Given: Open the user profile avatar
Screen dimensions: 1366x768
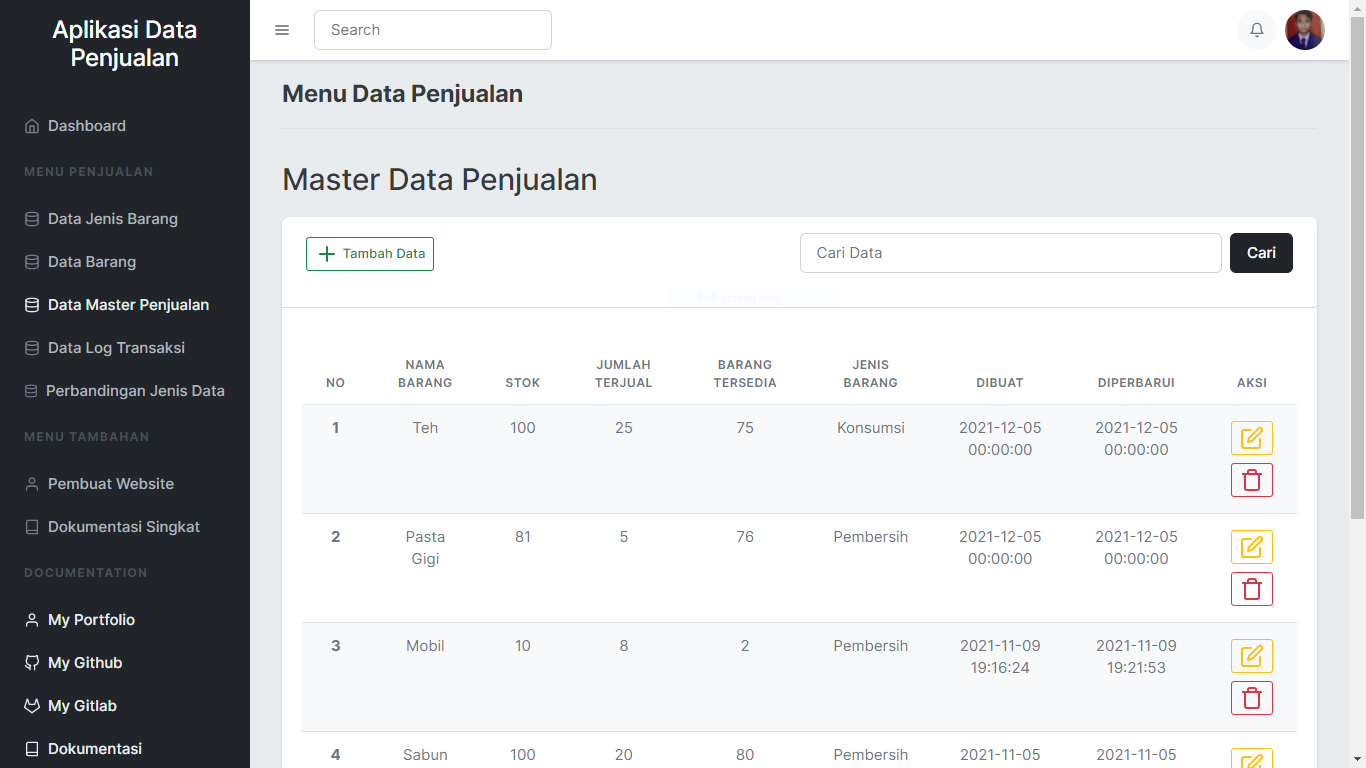Looking at the screenshot, I should click(x=1305, y=30).
